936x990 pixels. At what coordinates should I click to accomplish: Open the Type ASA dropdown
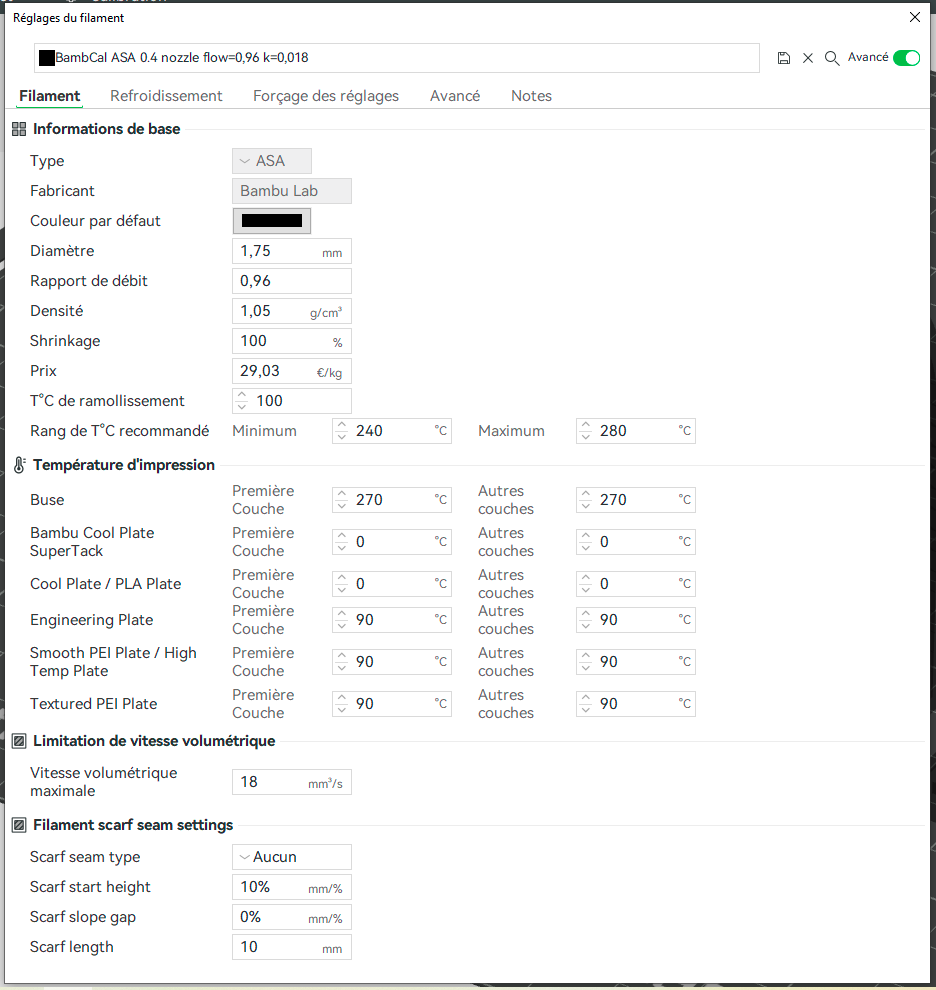(x=272, y=161)
